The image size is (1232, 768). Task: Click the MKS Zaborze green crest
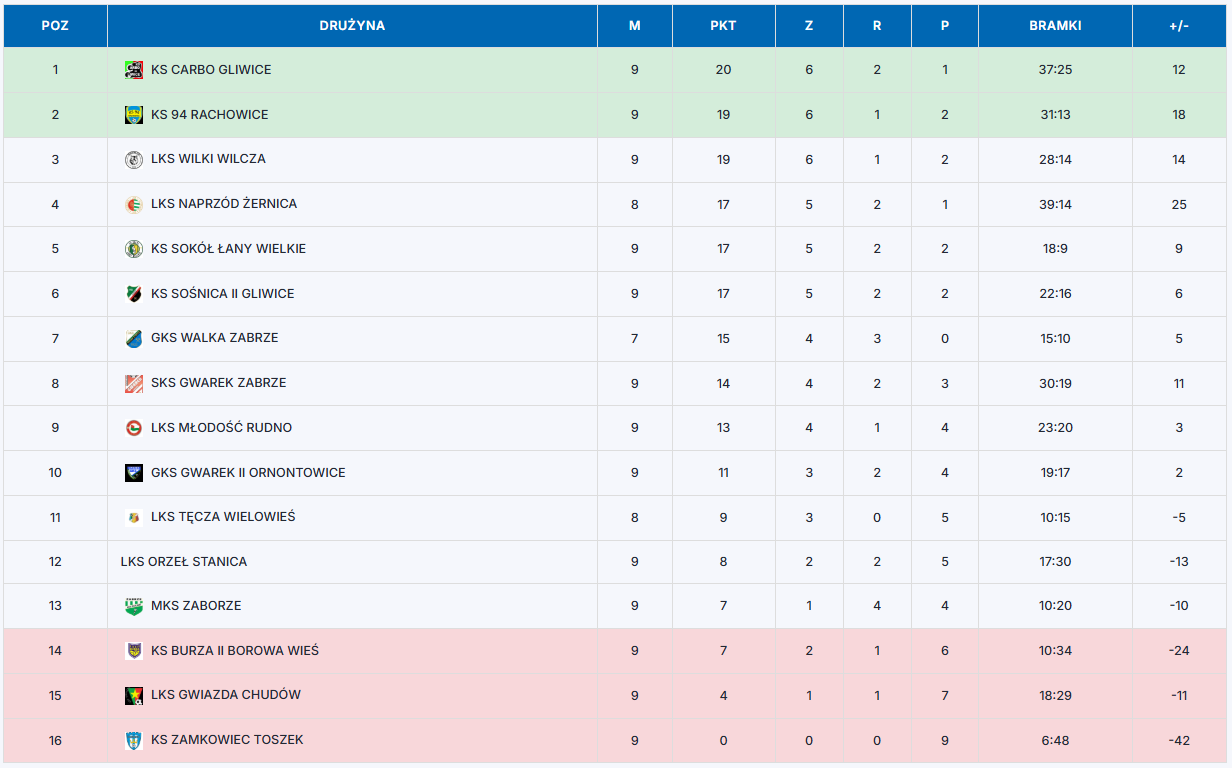click(134, 606)
